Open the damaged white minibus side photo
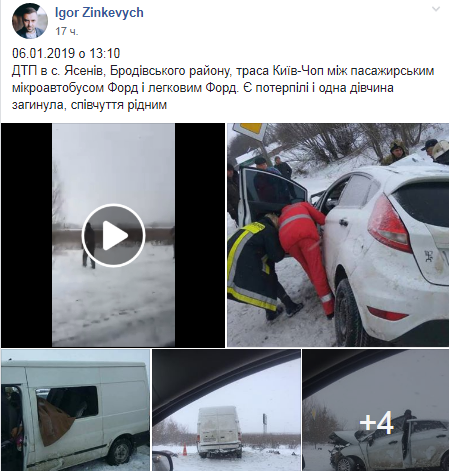The width and height of the screenshot is (449, 471). click(75, 410)
